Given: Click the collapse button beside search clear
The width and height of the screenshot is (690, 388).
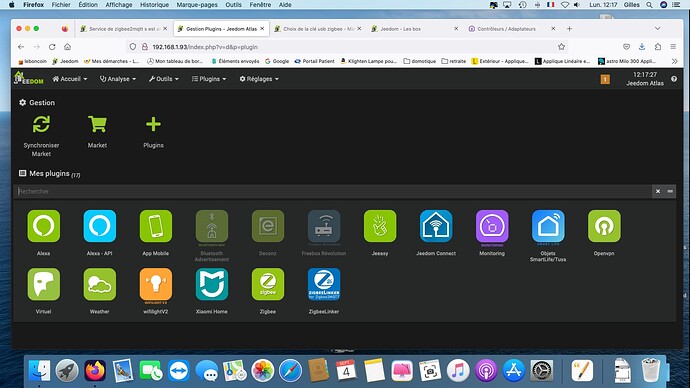Looking at the screenshot, I should click(670, 191).
